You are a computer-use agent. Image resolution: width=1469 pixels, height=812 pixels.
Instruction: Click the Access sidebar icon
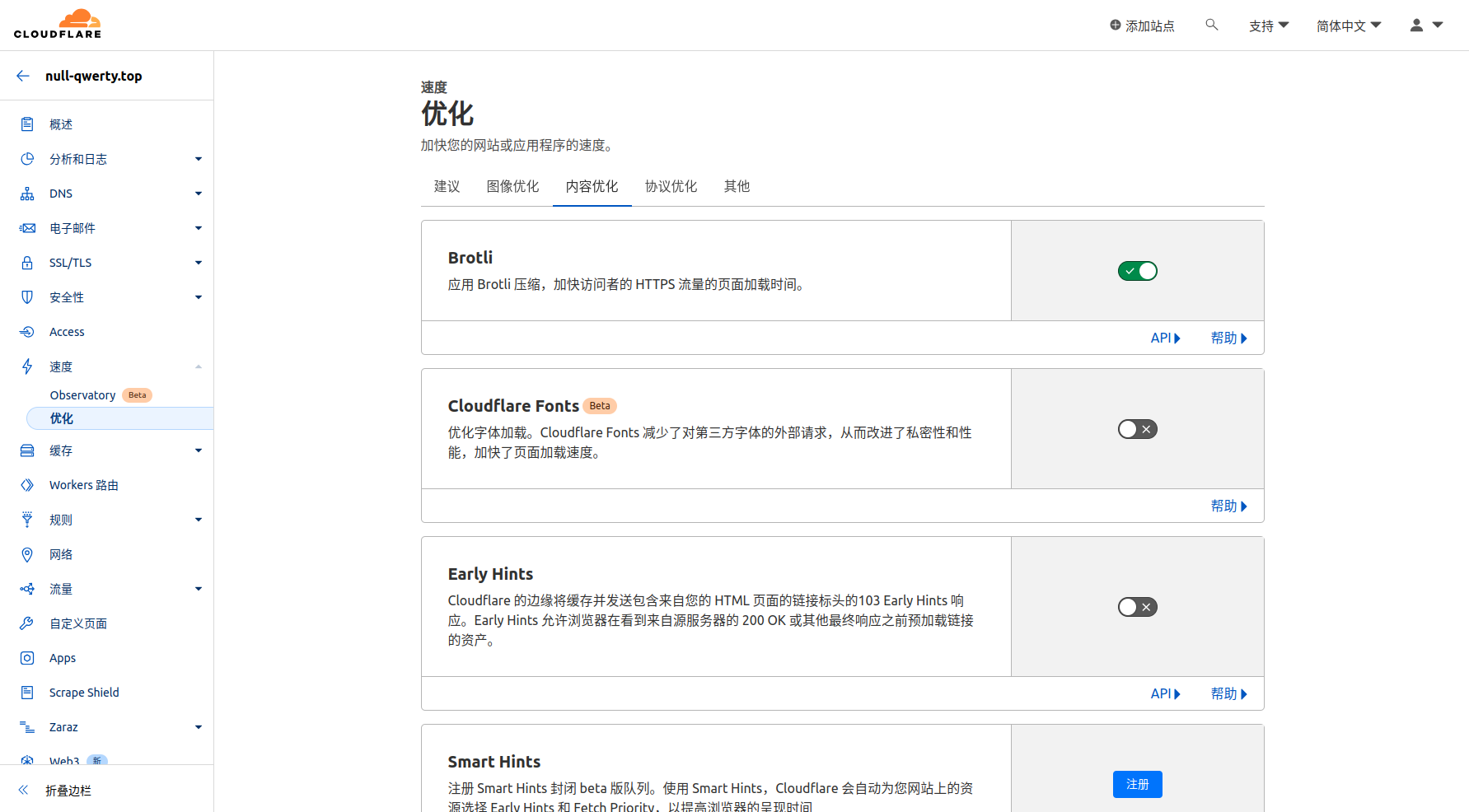[x=27, y=332]
